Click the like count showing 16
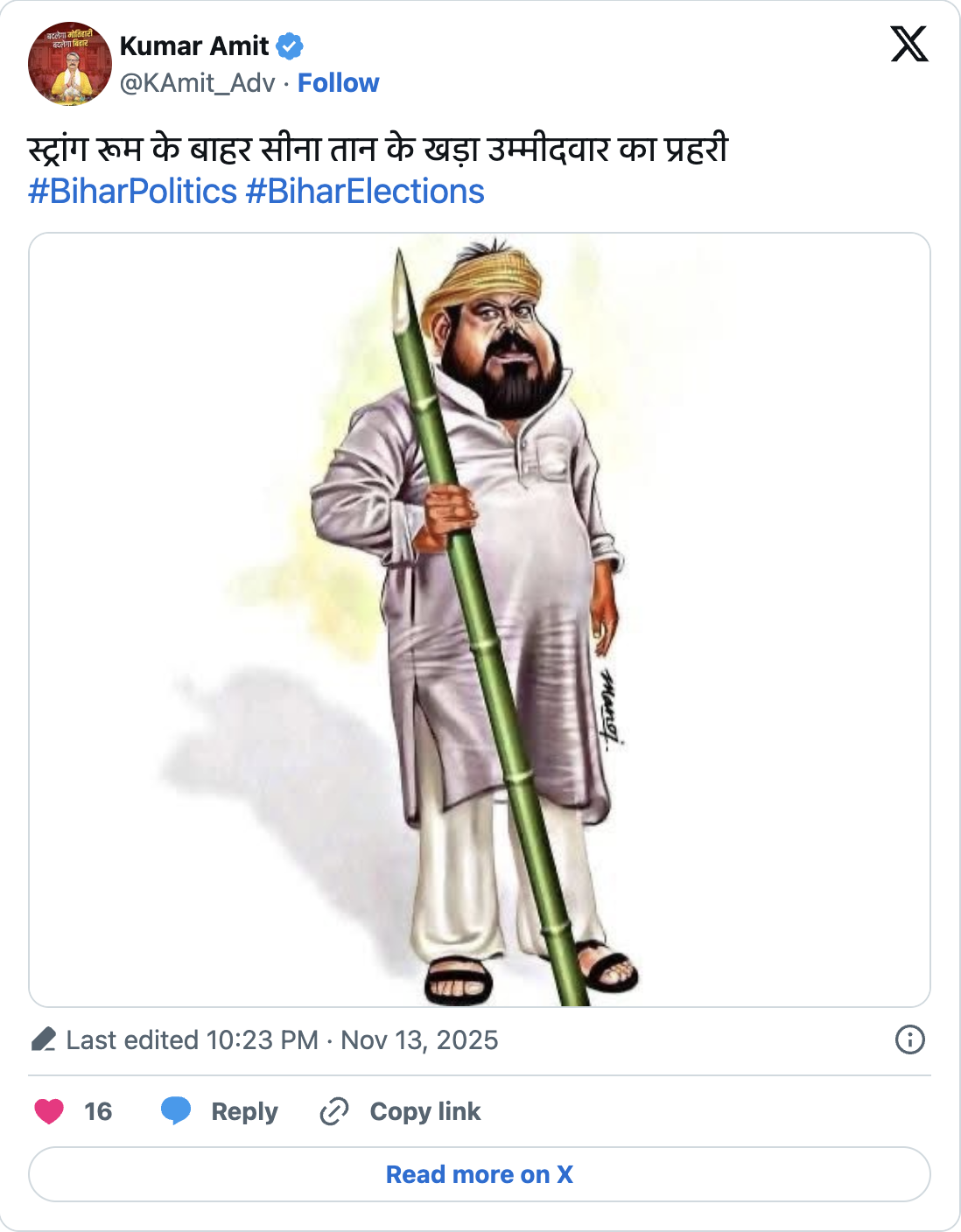Screen dimensions: 961x1232 (96, 1109)
